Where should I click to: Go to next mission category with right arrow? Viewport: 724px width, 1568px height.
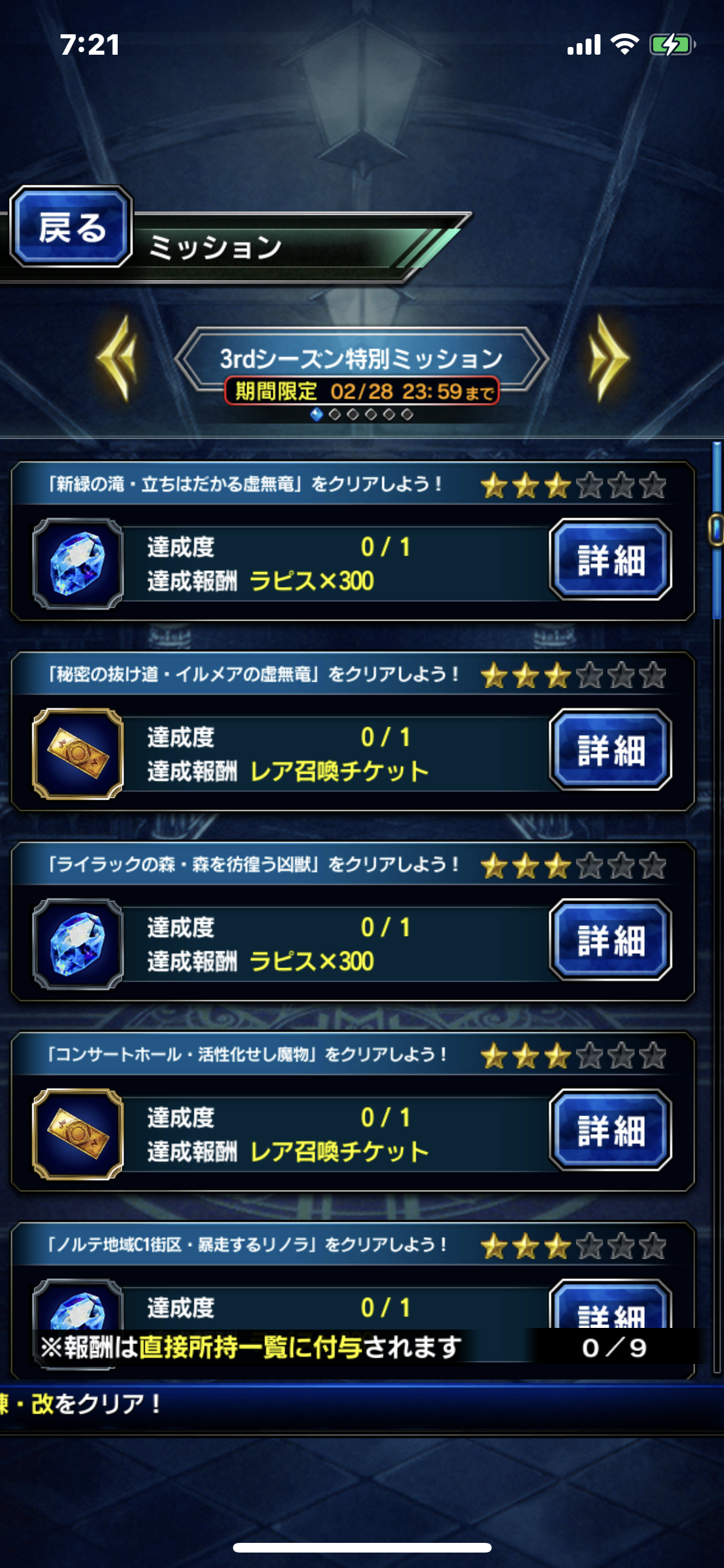point(608,359)
